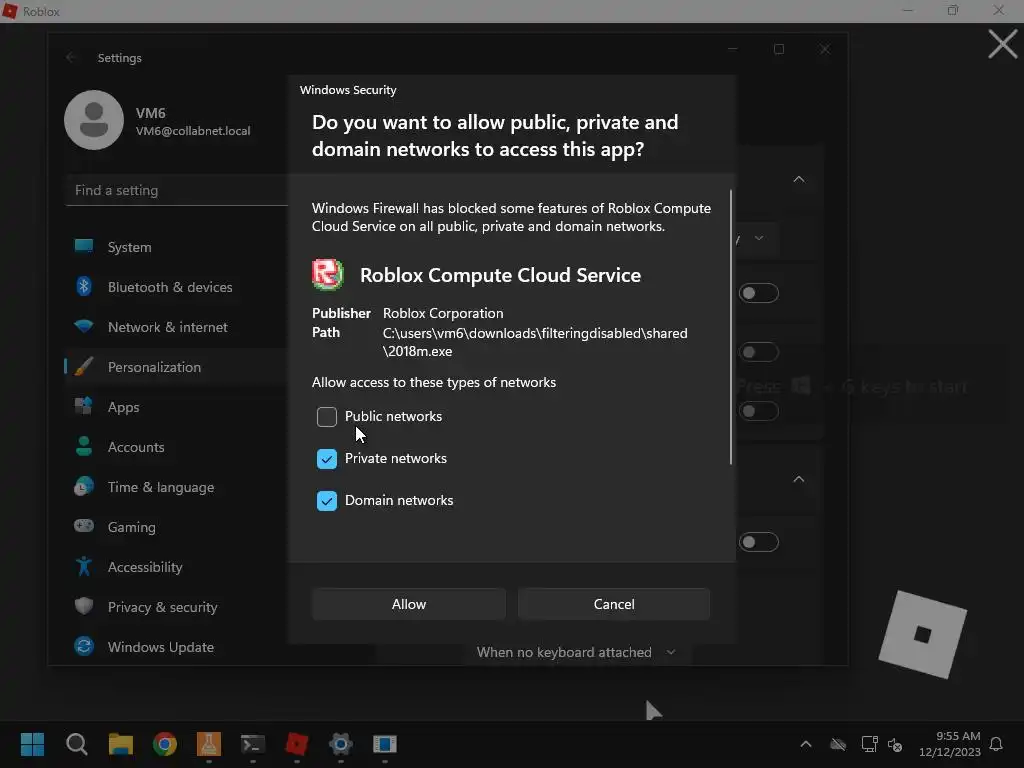
Task: Click the dialog's vertical scrollbar
Action: click(x=731, y=327)
